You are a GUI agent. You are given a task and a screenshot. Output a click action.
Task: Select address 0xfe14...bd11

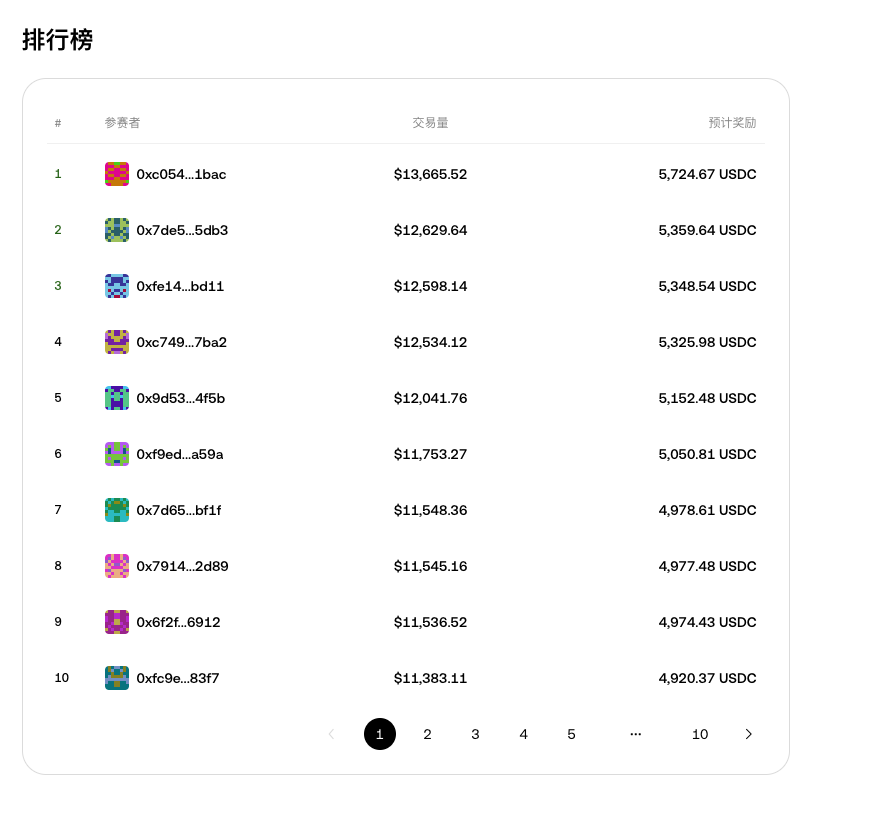click(180, 286)
